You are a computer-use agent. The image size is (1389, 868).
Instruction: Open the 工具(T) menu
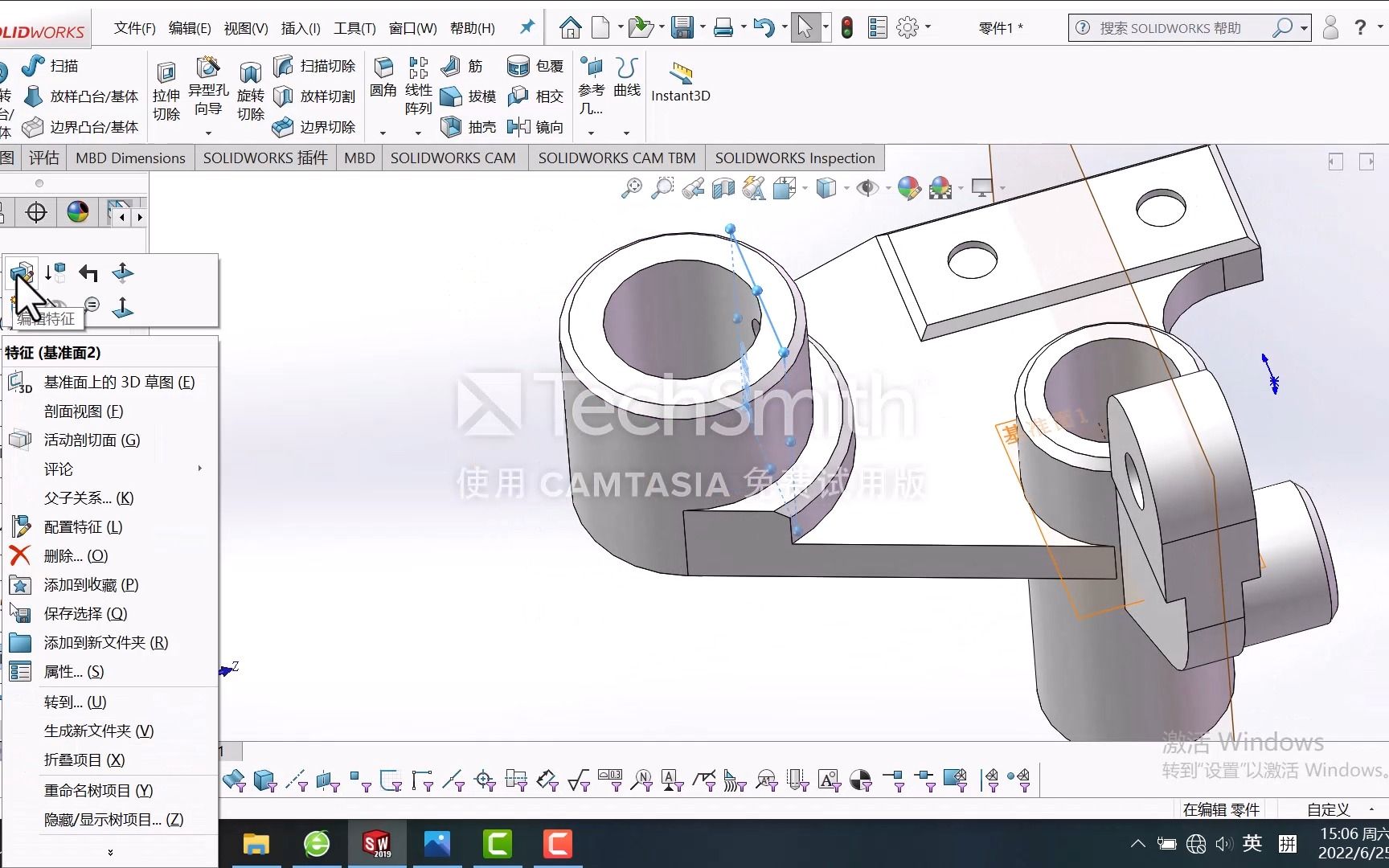[354, 28]
